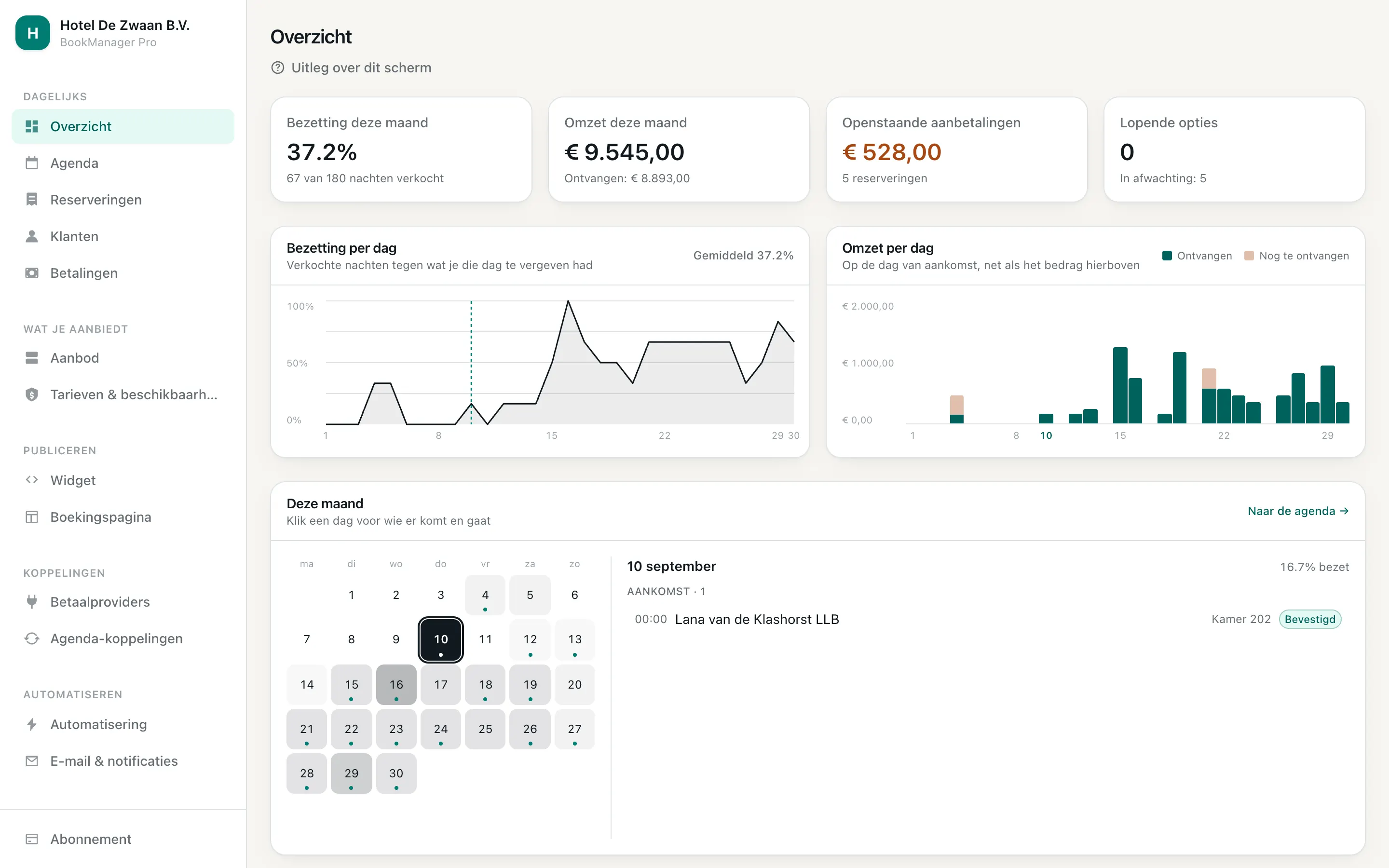Select day 1 in the month calendar
Screen dimensions: 1389x868
click(351, 595)
